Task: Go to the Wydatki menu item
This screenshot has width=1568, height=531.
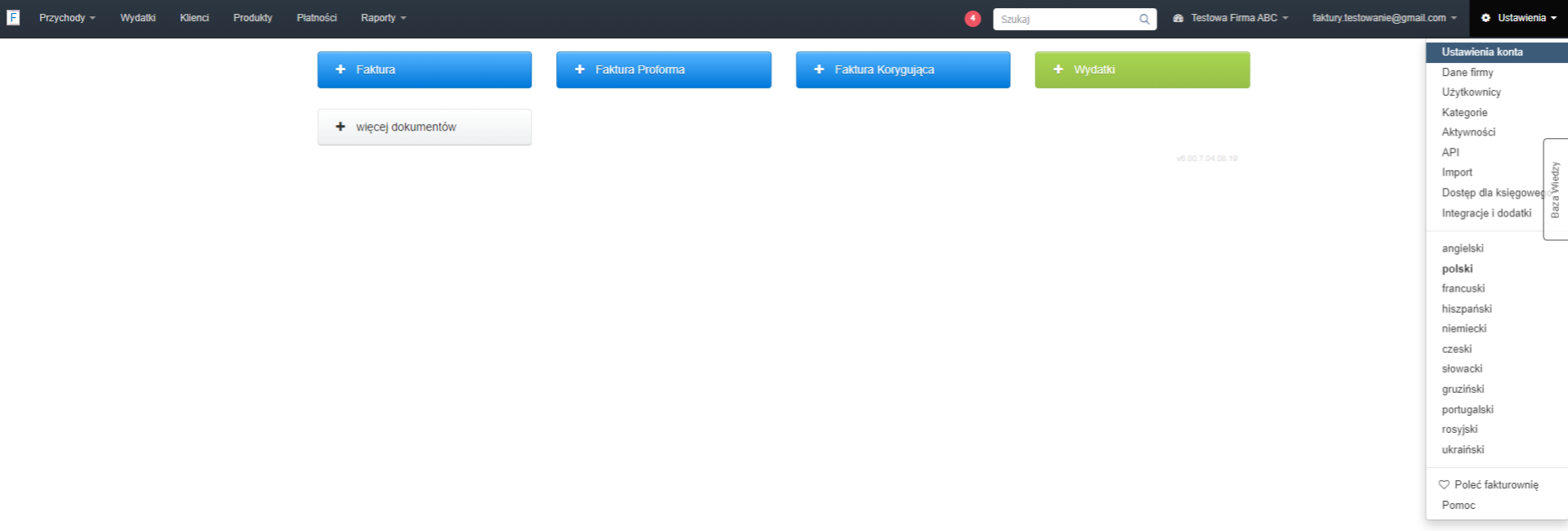Action: (138, 18)
